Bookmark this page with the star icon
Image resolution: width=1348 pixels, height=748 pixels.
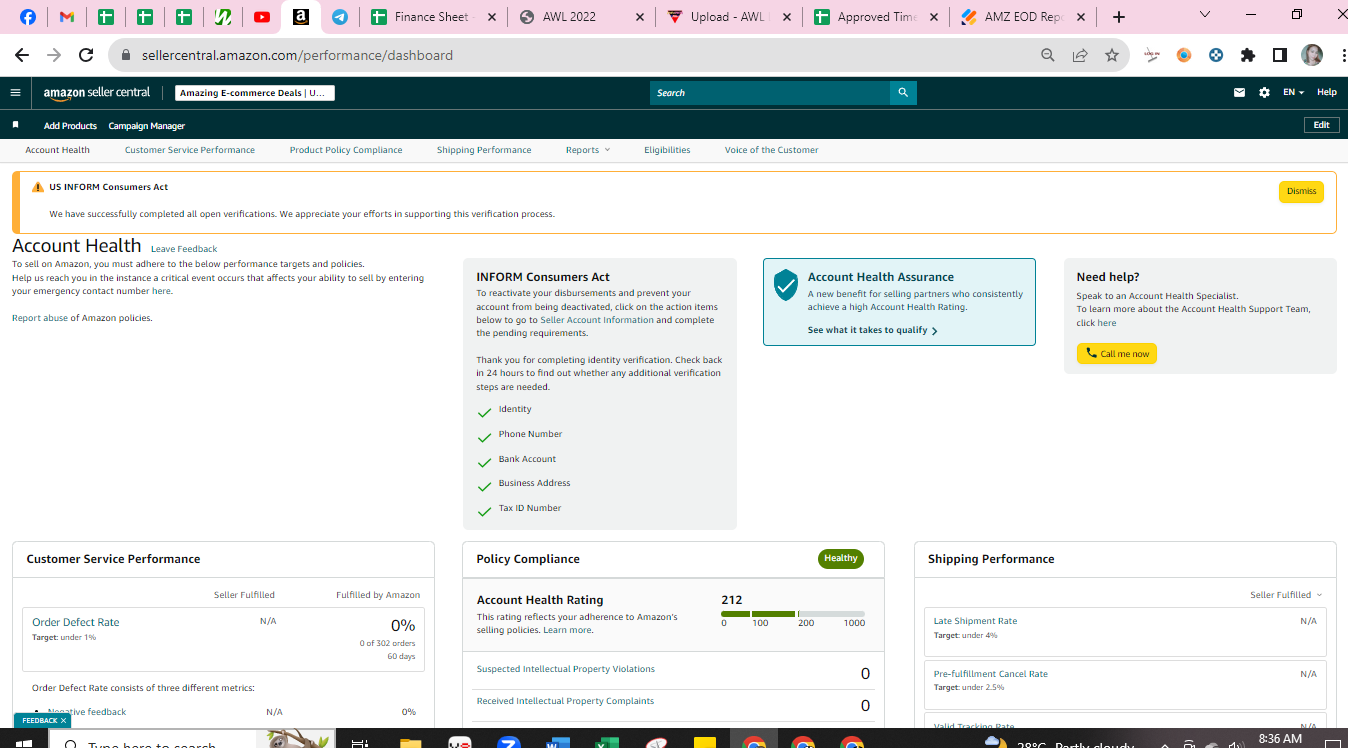[x=1112, y=56]
